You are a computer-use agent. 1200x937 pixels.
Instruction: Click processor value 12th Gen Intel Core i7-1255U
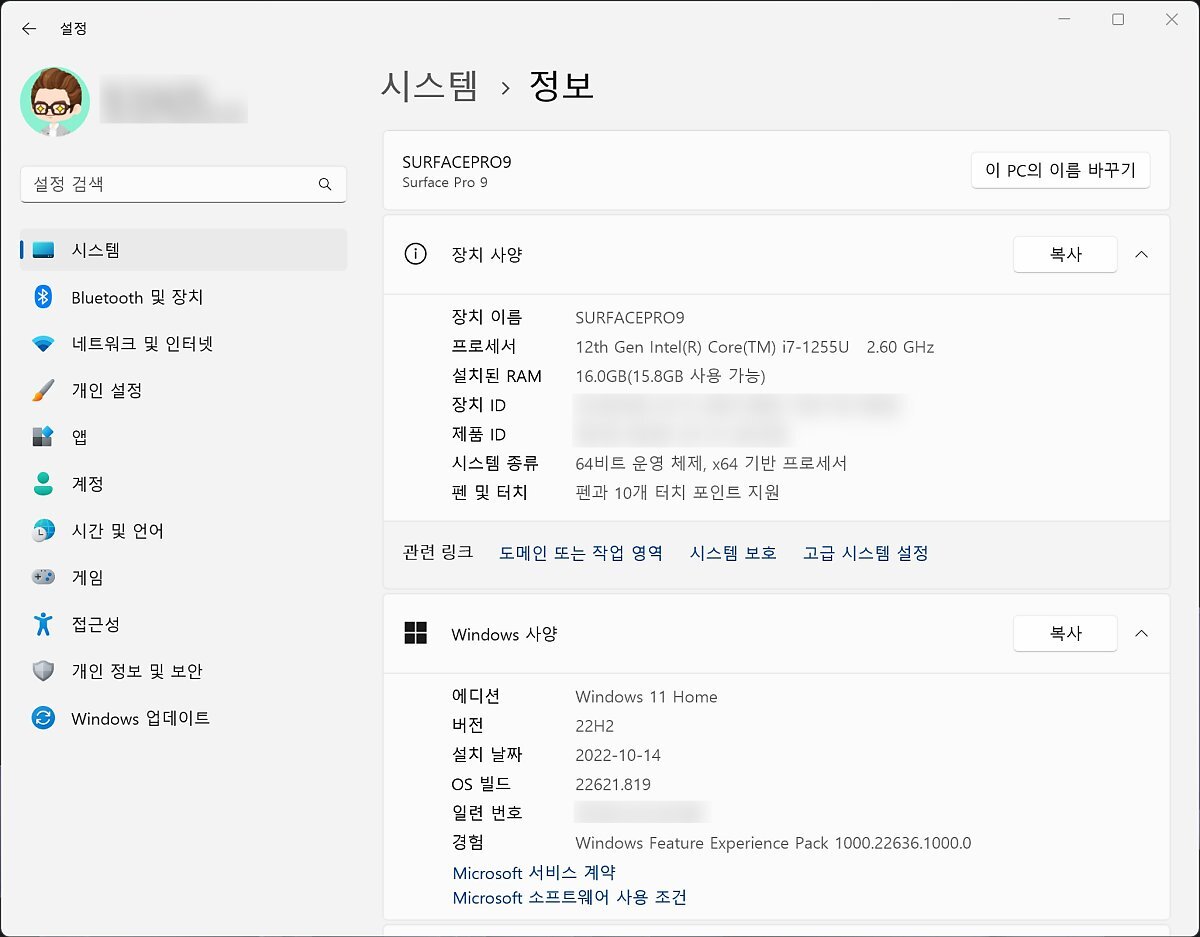click(755, 347)
